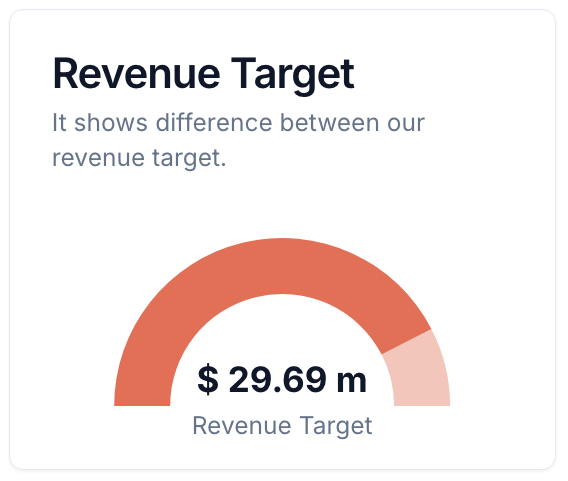Click the 'm' unit after 29.69

pyautogui.click(x=352, y=382)
